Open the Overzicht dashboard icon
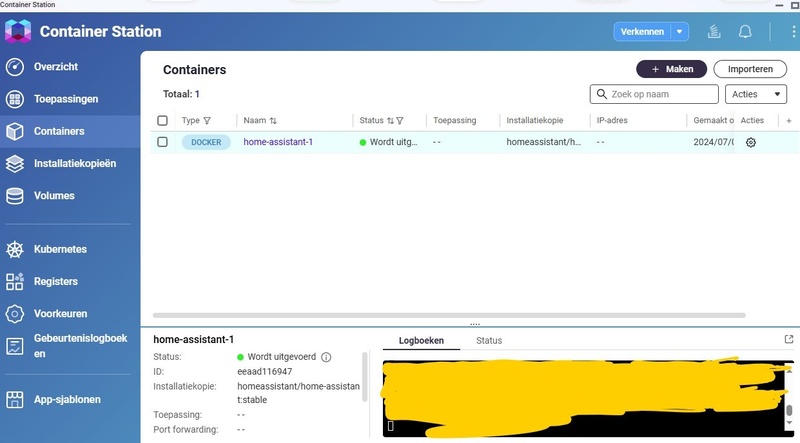 15,67
